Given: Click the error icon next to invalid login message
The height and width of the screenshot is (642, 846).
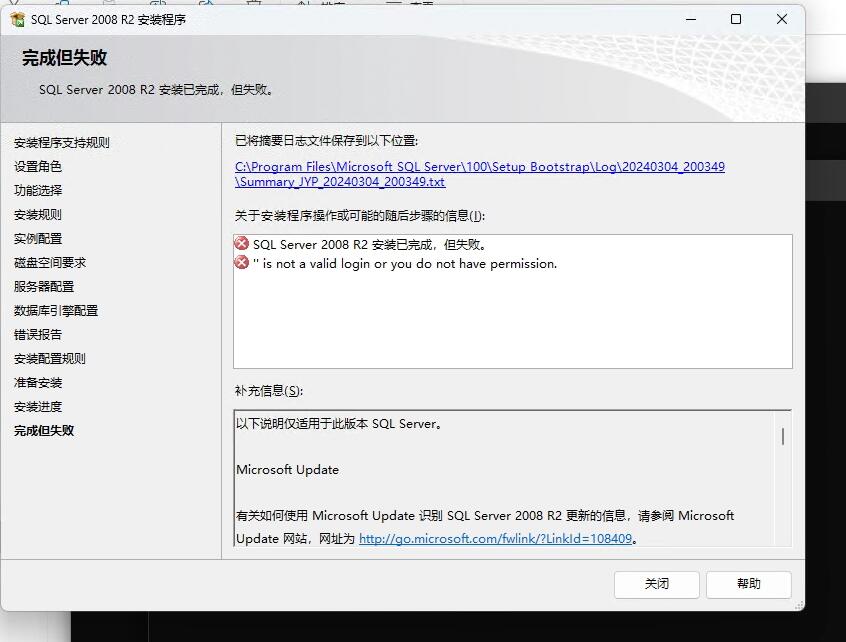Looking at the screenshot, I should [242, 263].
